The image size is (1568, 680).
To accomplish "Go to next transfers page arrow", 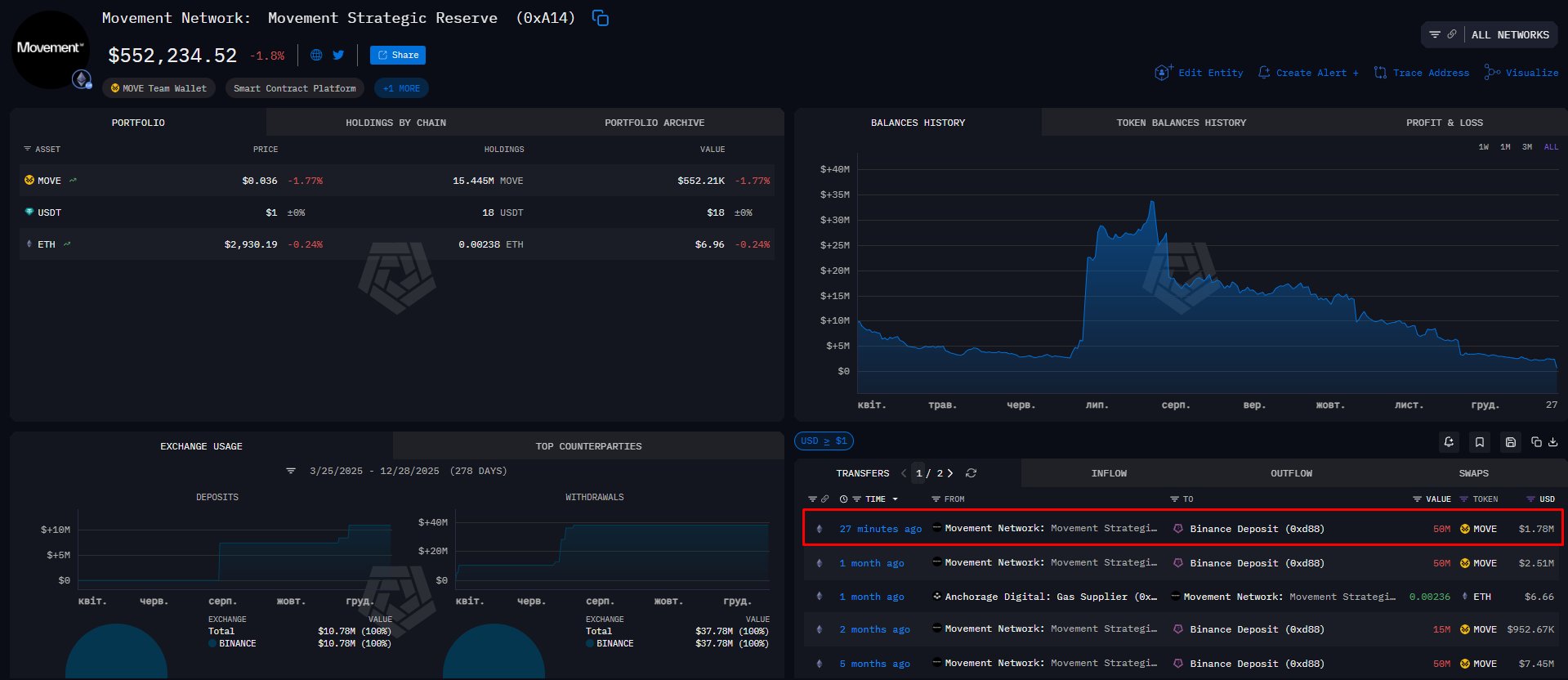I will pos(950,473).
